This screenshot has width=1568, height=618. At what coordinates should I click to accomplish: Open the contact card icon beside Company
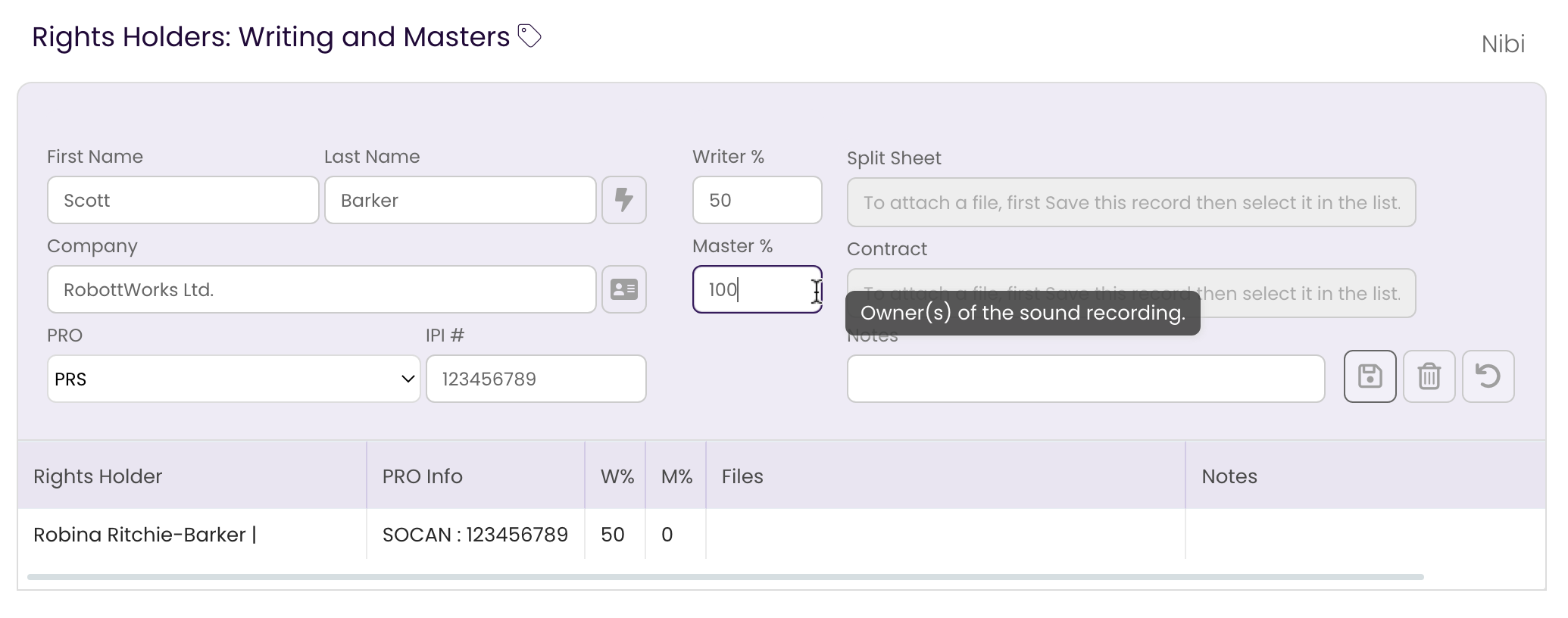click(624, 289)
